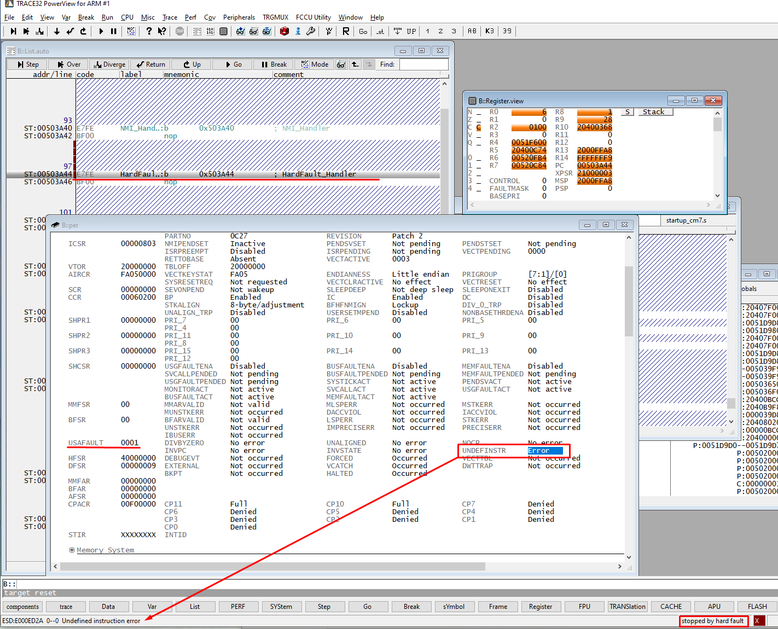Click the chip-shaped icon in main toolbar
The height and width of the screenshot is (629, 778).
(x=224, y=31)
